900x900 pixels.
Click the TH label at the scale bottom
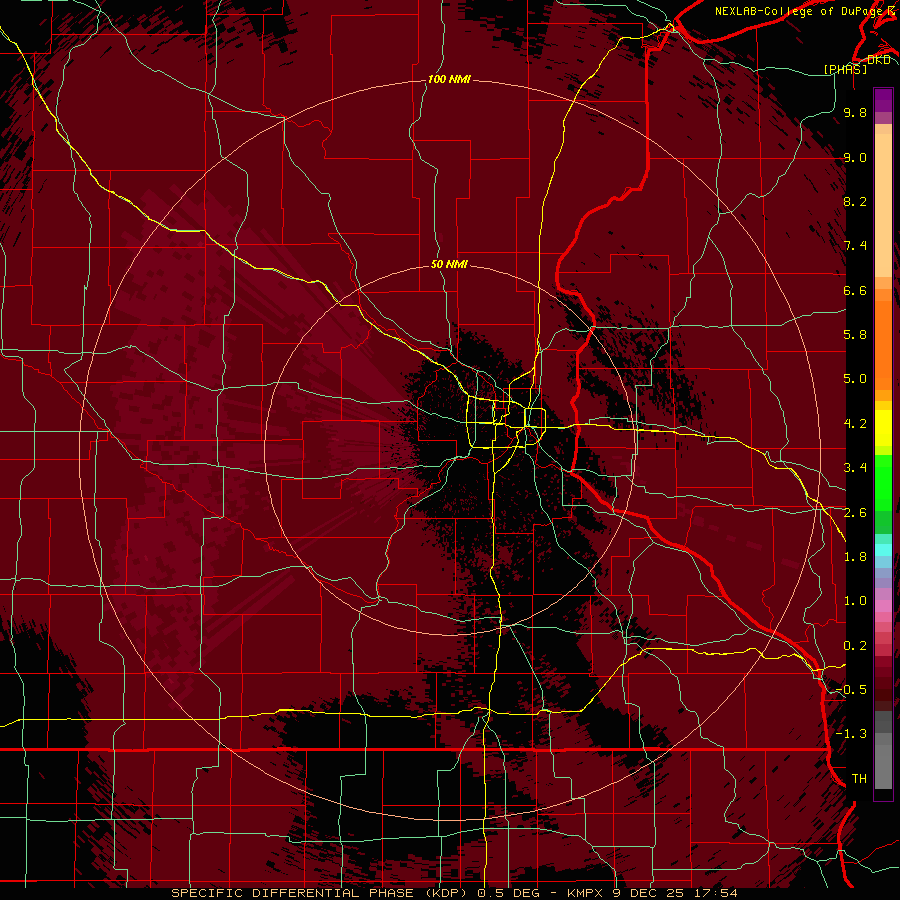[x=859, y=779]
